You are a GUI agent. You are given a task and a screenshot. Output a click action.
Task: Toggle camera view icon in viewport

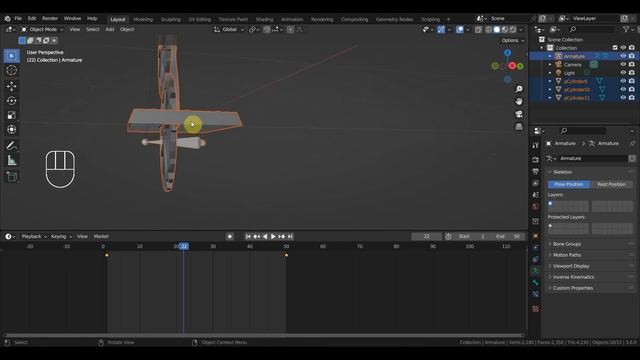tap(519, 114)
